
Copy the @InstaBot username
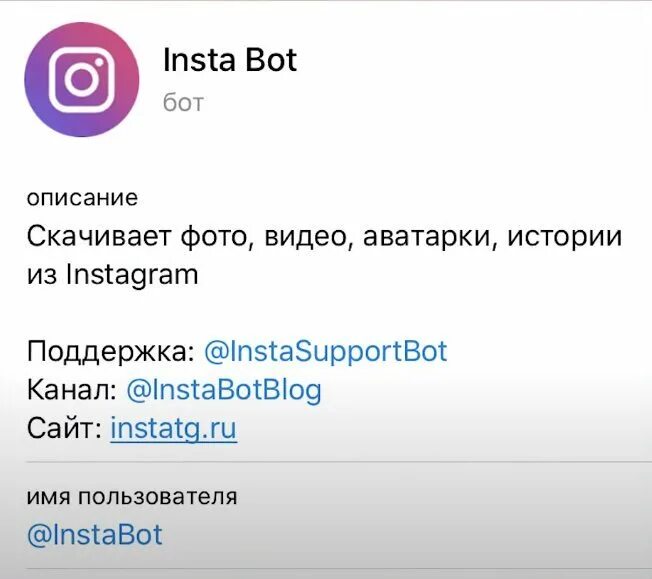[x=95, y=535]
